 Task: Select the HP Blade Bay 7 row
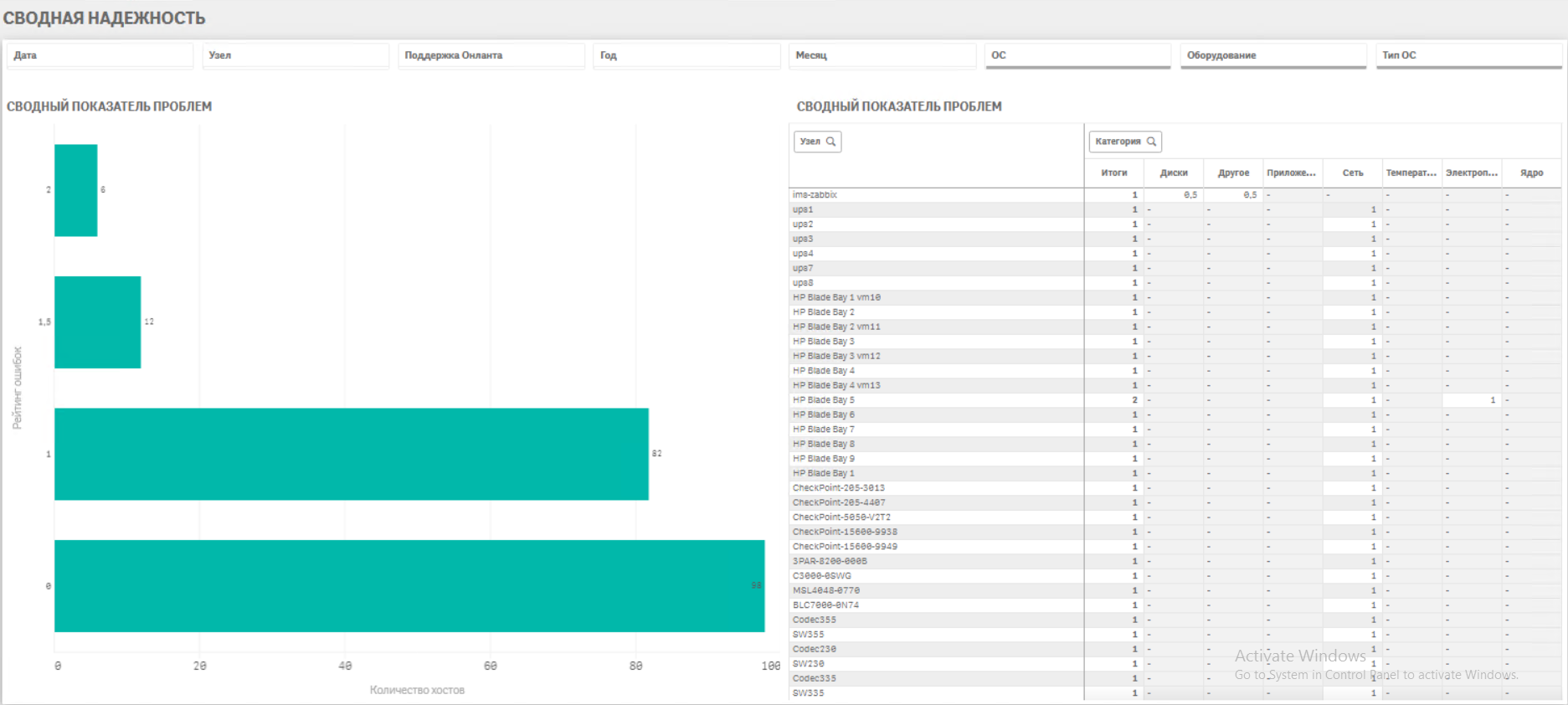[x=936, y=430]
